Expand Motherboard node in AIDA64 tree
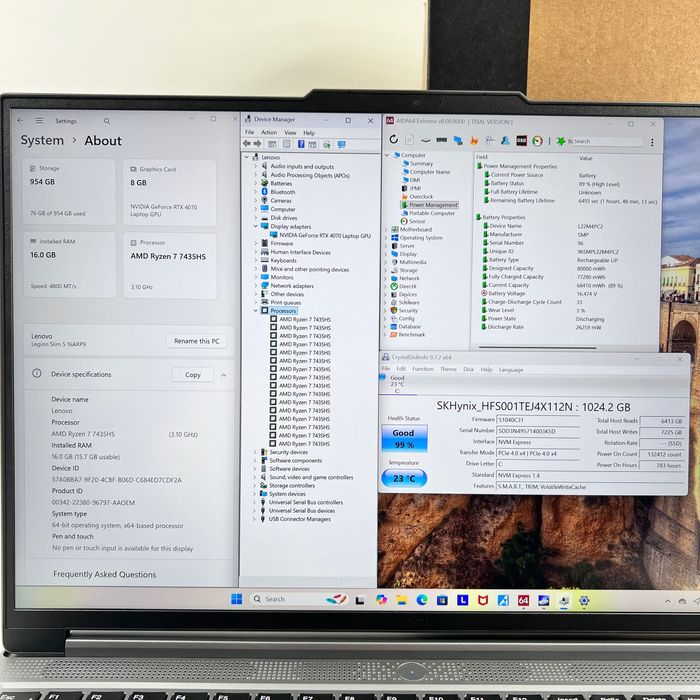This screenshot has height=700, width=700. pyautogui.click(x=386, y=229)
